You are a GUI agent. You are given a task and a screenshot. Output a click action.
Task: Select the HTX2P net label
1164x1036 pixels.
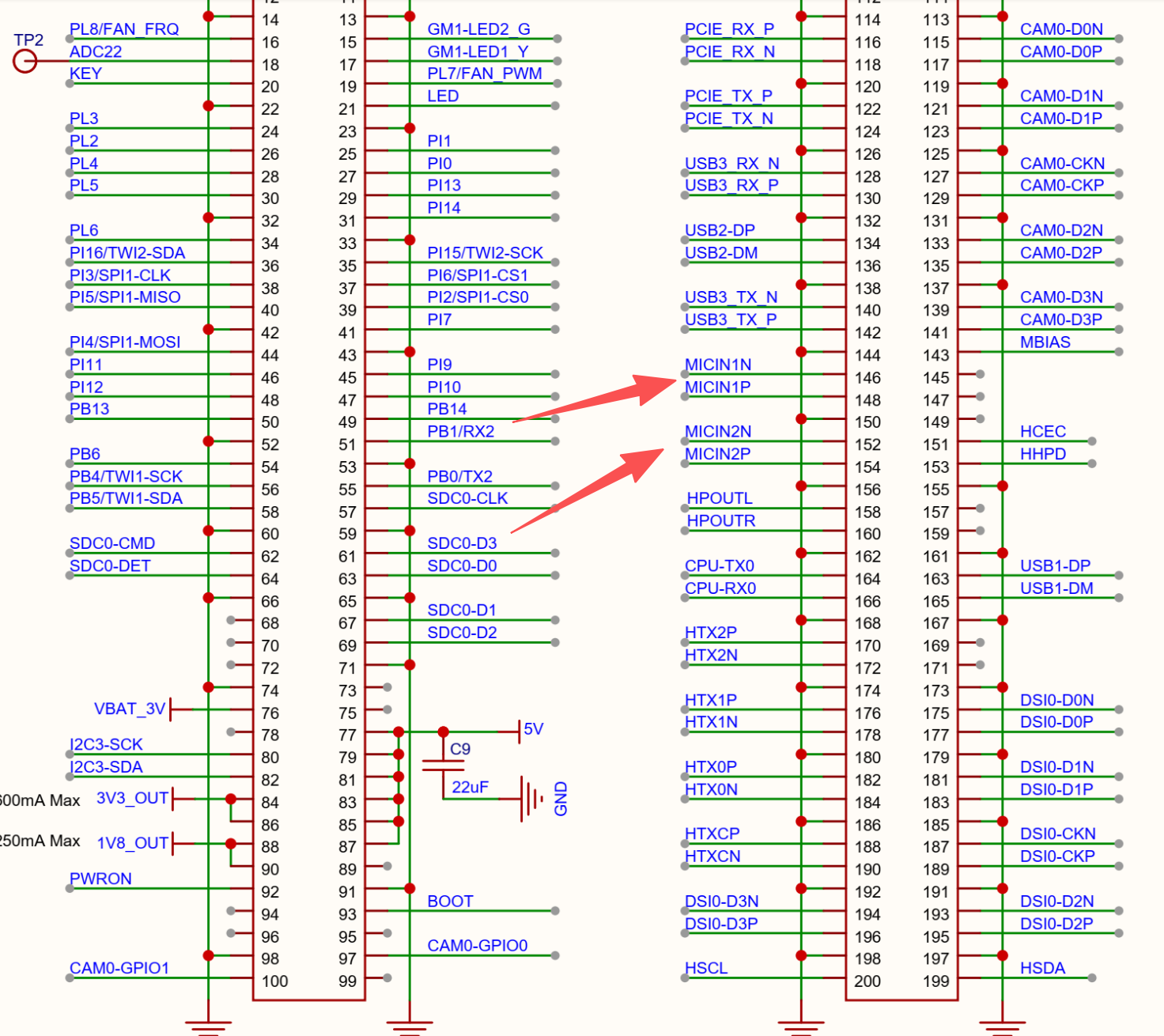coord(711,633)
